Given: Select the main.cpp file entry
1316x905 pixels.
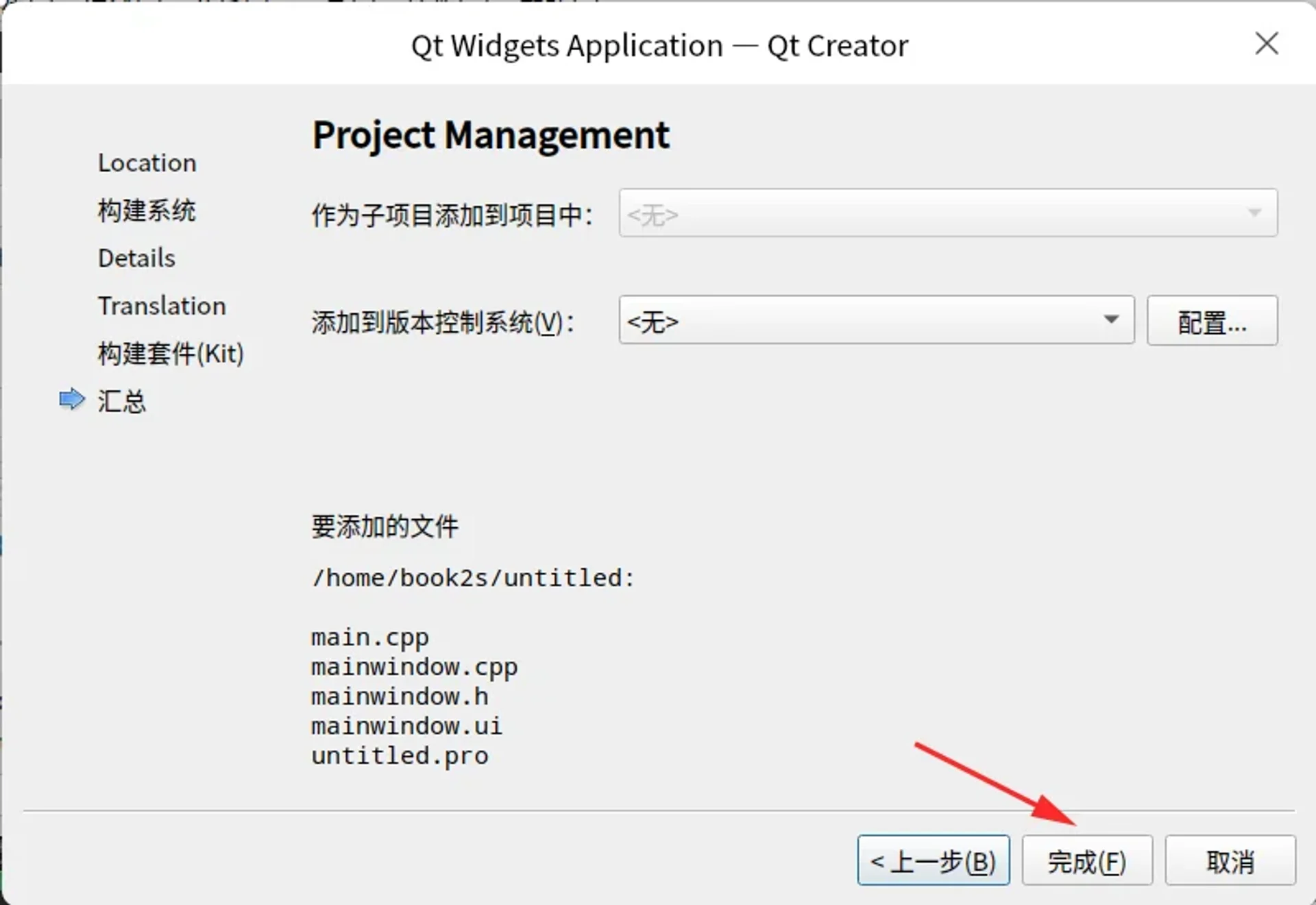Looking at the screenshot, I should click(x=369, y=637).
